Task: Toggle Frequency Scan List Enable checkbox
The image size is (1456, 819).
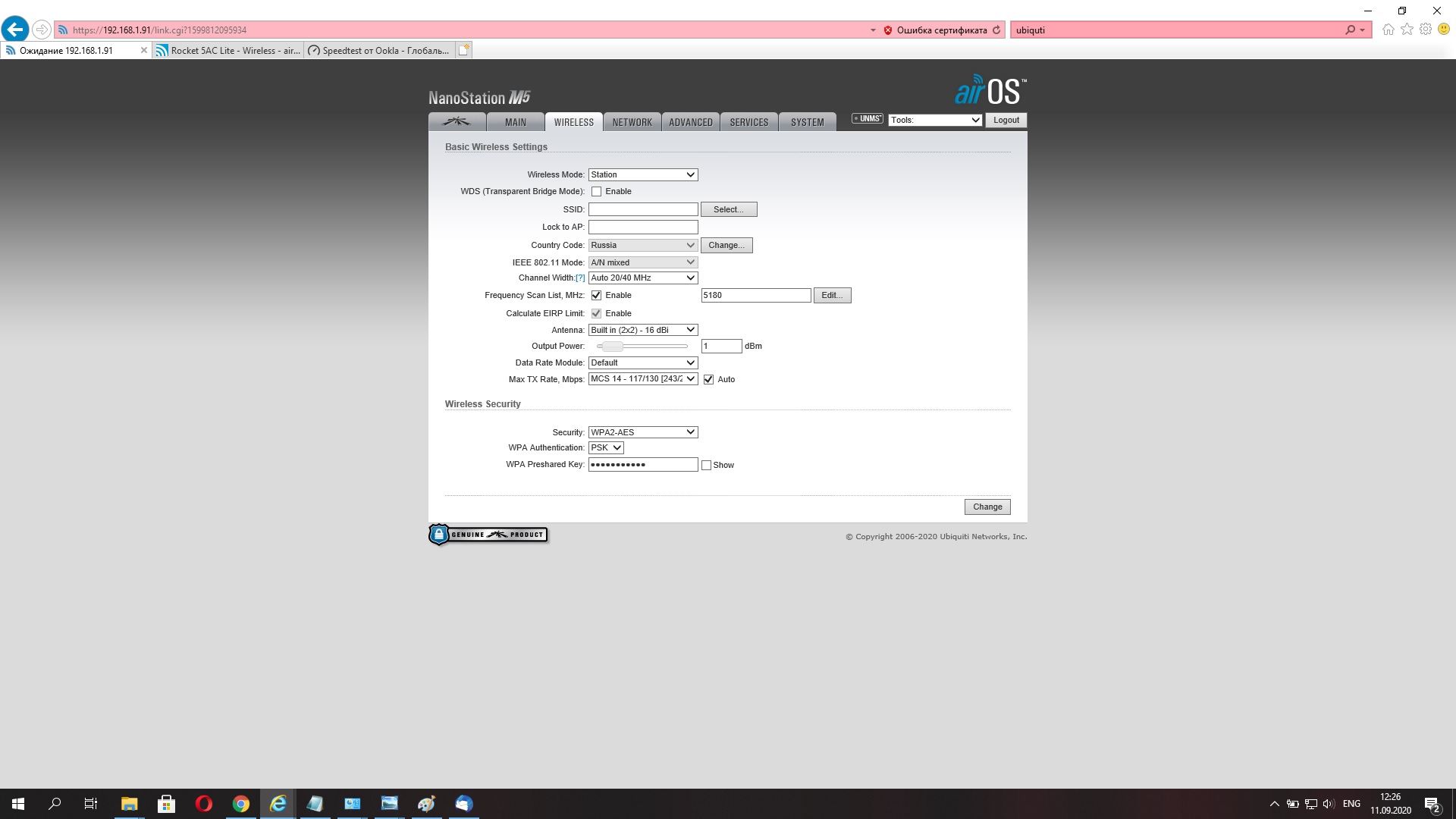Action: [x=597, y=296]
